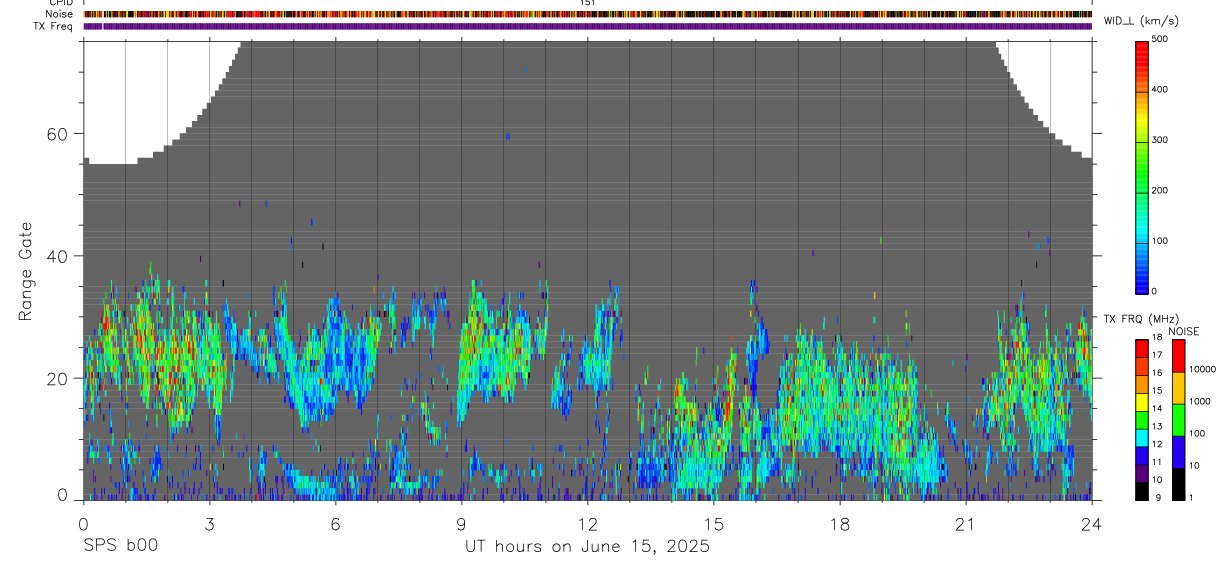Click the 15 tick on UT hours axis
Image resolution: width=1228 pixels, height=567 pixels.
tap(714, 524)
